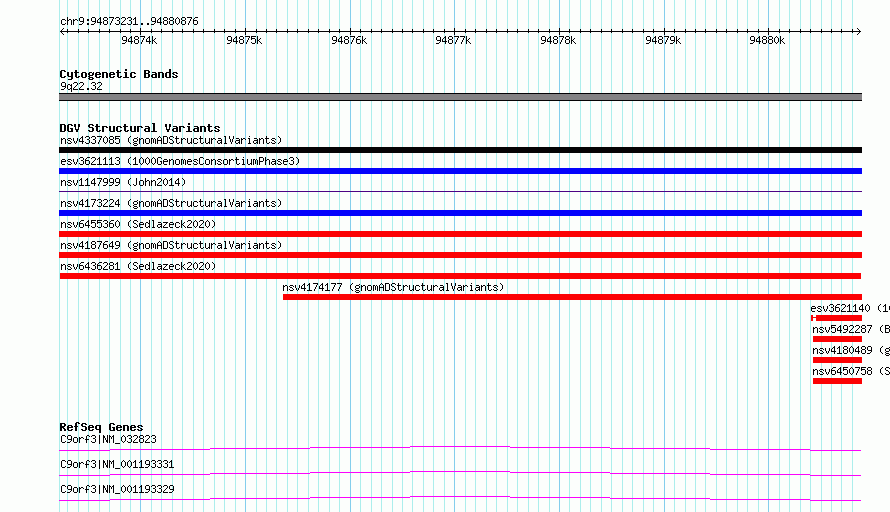Select the esv3621113 1000GenomesConsortiumPhase3 label

point(180,161)
